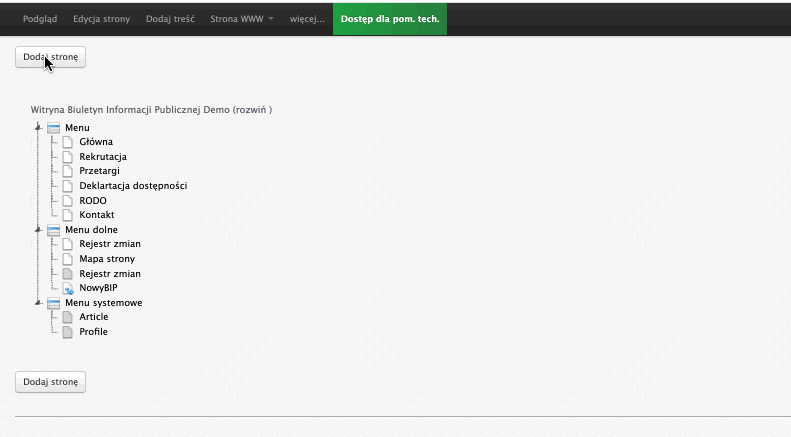Open the więcej... menu
Screen dimensions: 791x437
pyautogui.click(x=307, y=19)
